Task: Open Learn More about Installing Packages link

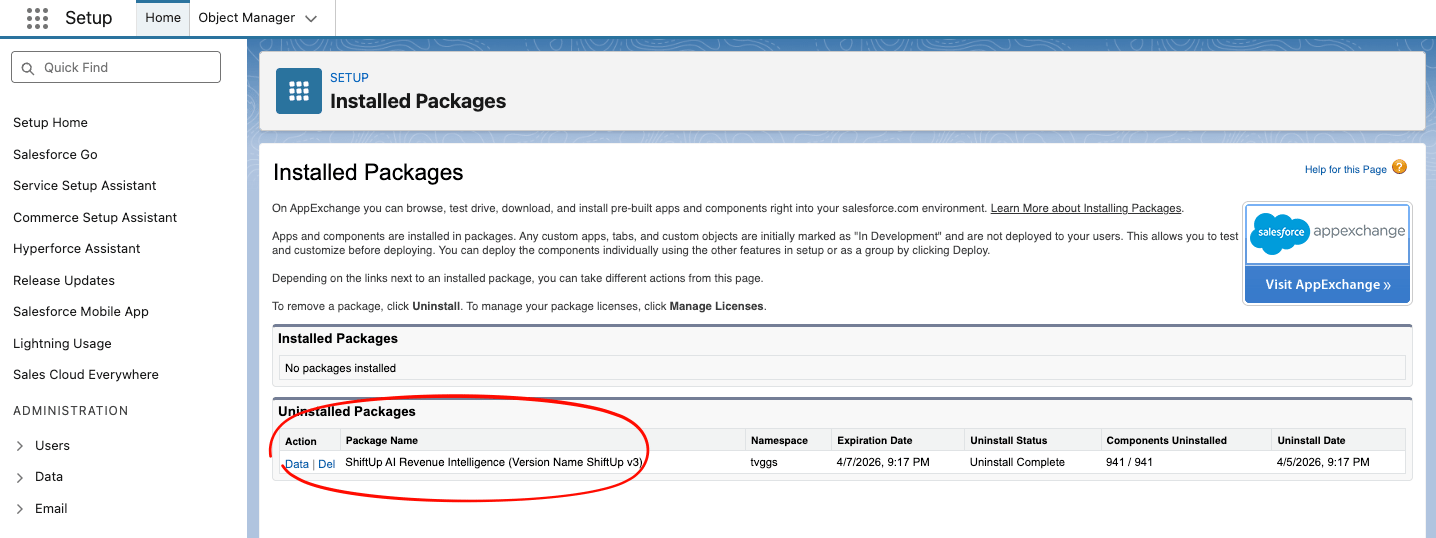Action: [x=1086, y=208]
